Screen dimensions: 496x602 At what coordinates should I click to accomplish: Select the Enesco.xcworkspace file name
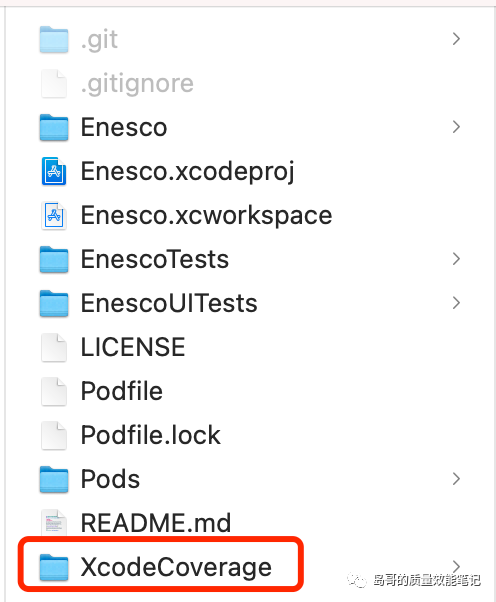pos(206,216)
